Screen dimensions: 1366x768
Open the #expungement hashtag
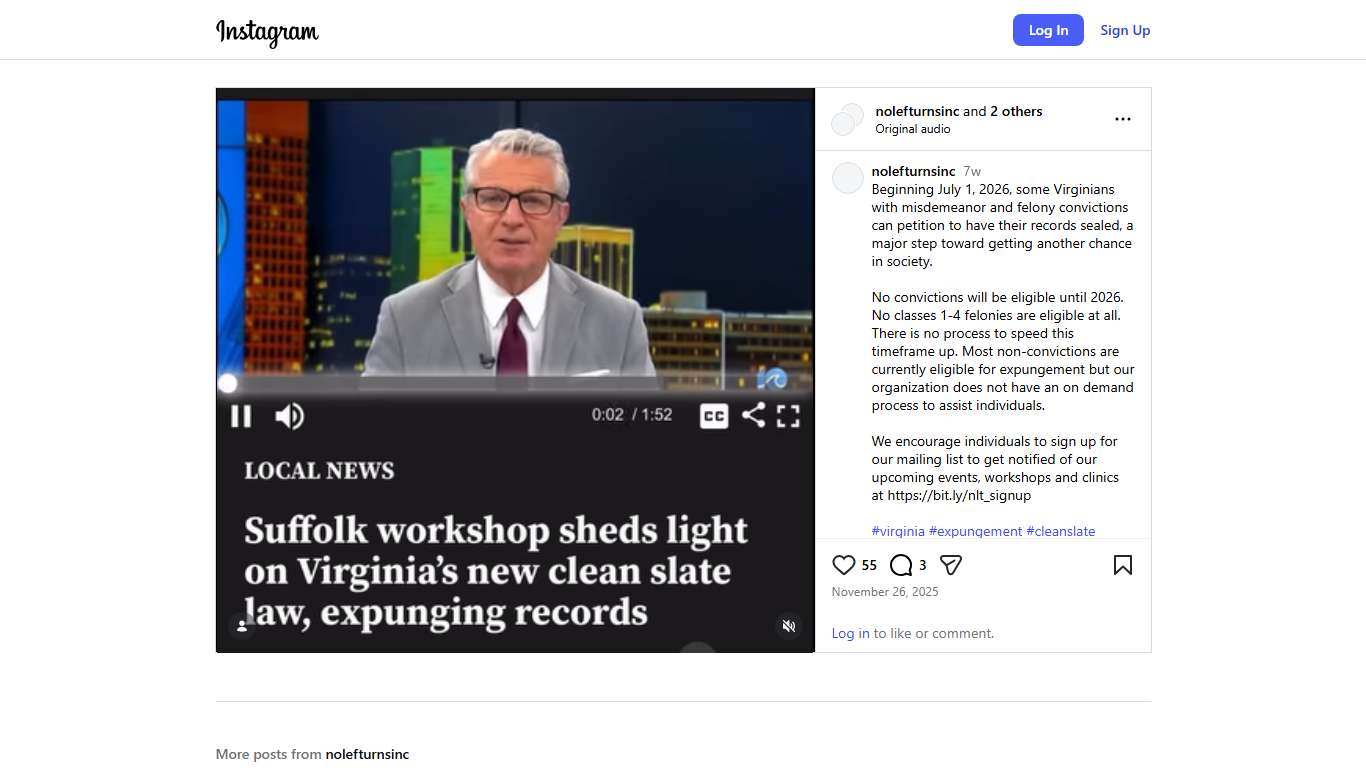tap(975, 531)
